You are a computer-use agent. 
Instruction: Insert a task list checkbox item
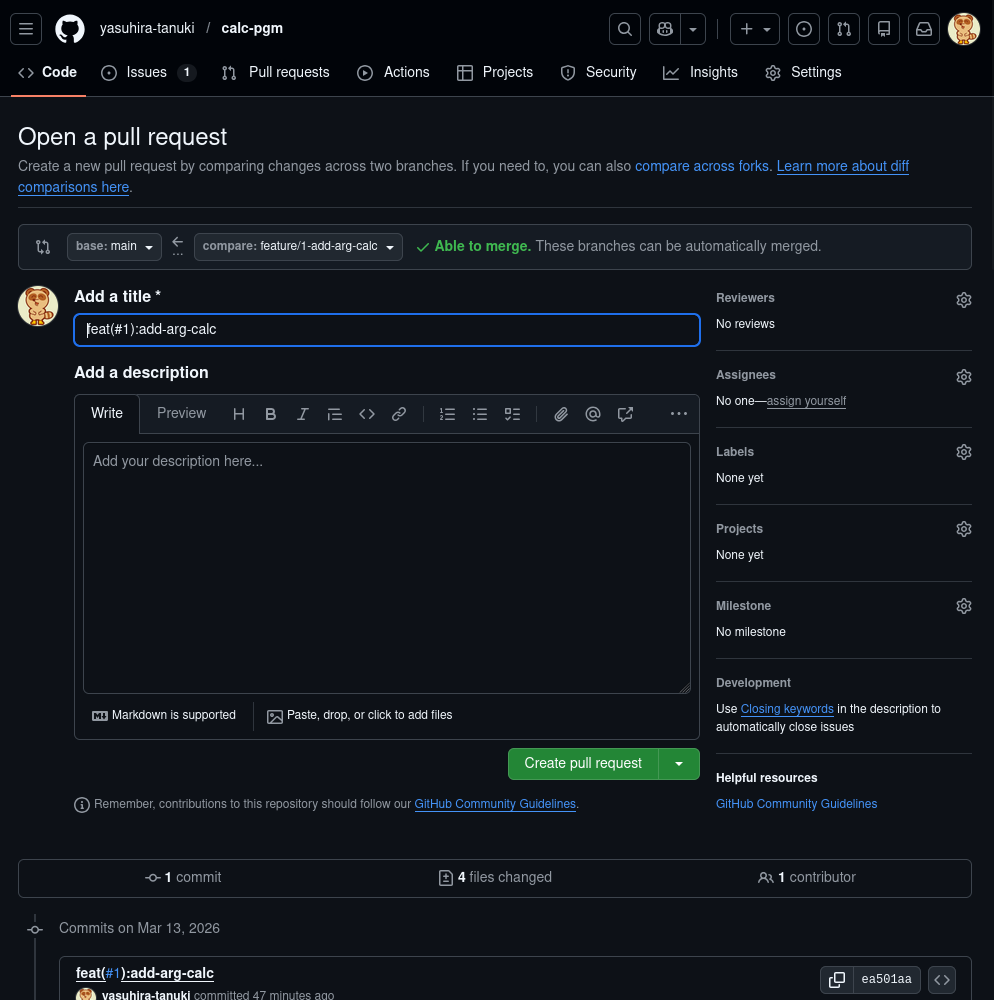[x=512, y=414]
